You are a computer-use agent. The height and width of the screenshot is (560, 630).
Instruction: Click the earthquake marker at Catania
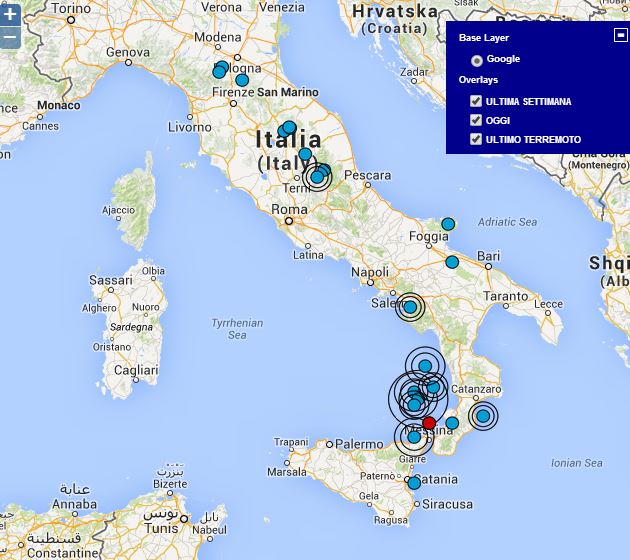(x=414, y=483)
